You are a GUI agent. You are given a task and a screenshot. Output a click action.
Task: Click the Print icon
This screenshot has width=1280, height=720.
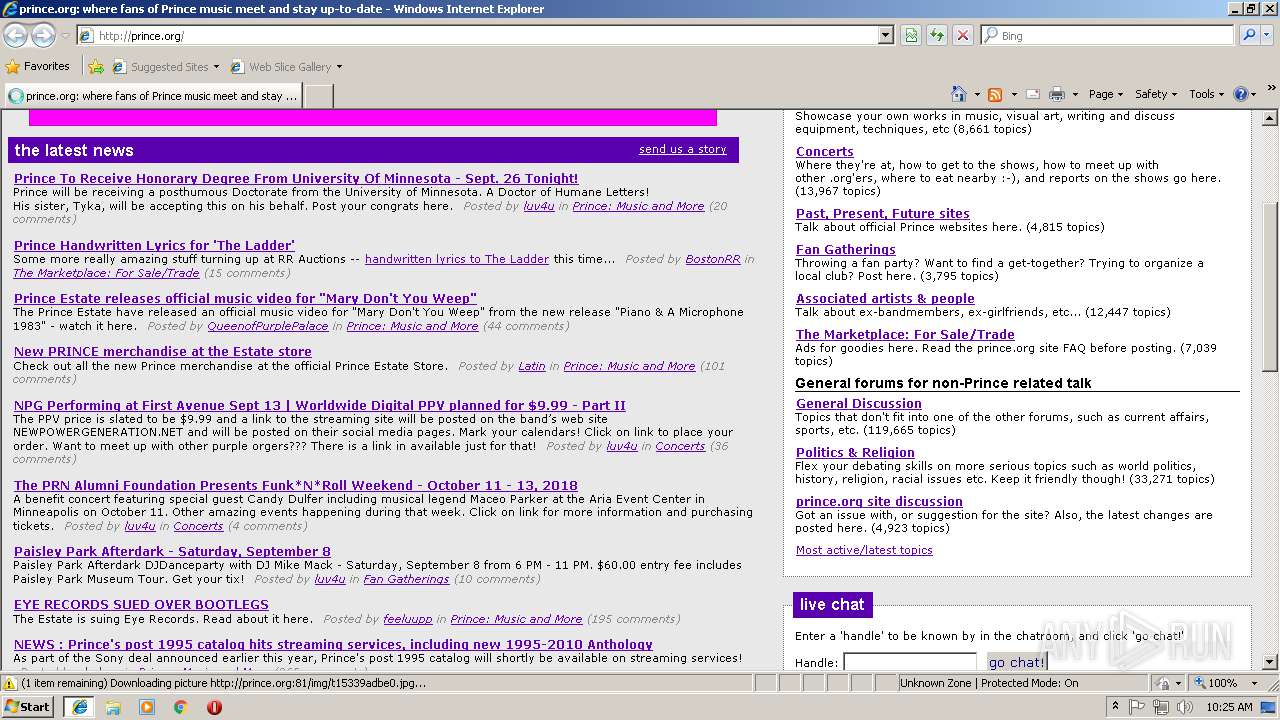point(1057,94)
